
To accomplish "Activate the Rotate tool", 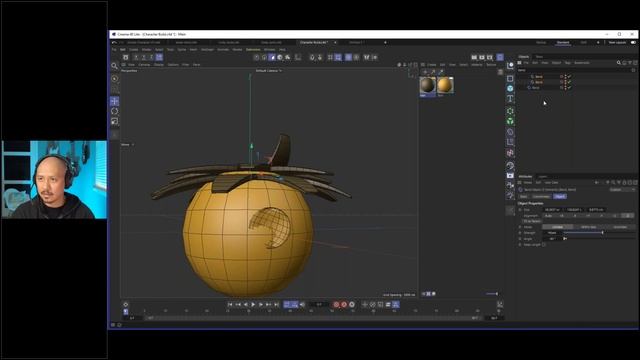I will [115, 111].
